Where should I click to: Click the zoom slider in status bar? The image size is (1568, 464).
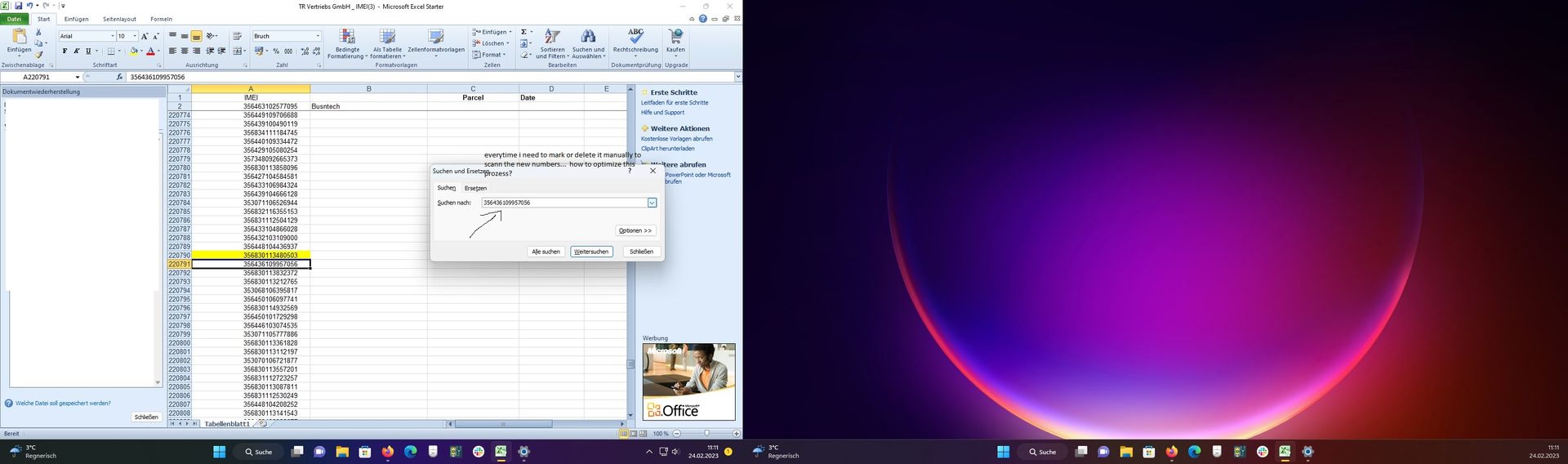pos(706,433)
